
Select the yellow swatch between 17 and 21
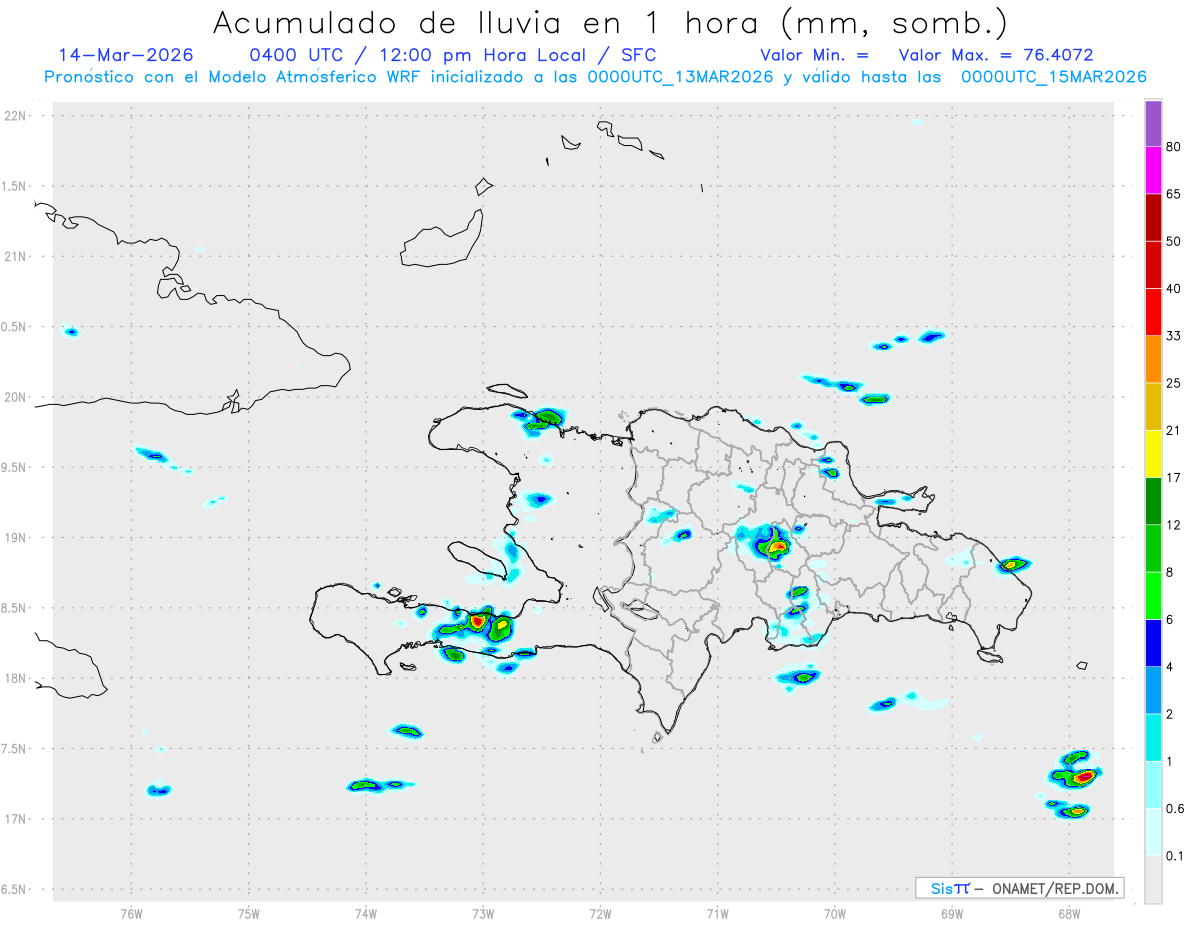coord(1153,454)
